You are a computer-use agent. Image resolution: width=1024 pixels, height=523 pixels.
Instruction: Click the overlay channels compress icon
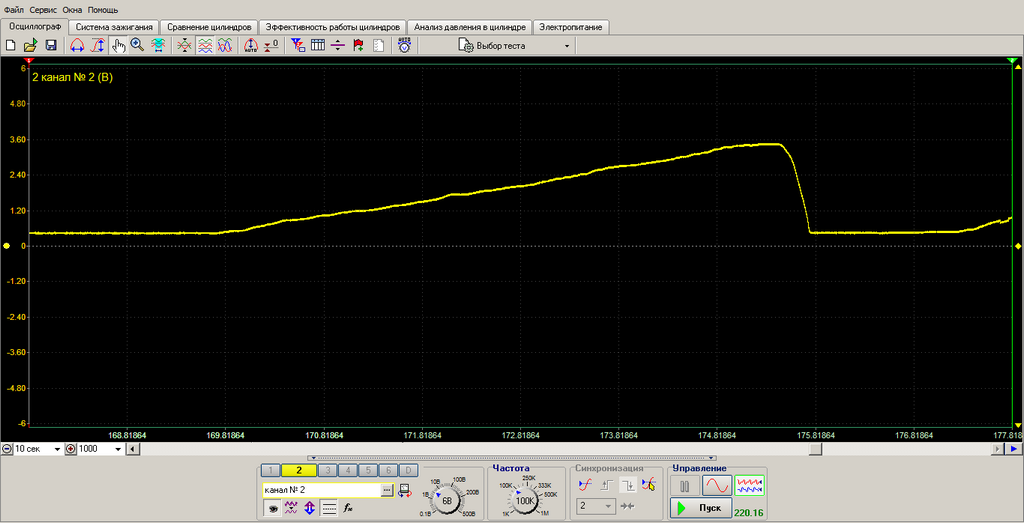pos(185,46)
